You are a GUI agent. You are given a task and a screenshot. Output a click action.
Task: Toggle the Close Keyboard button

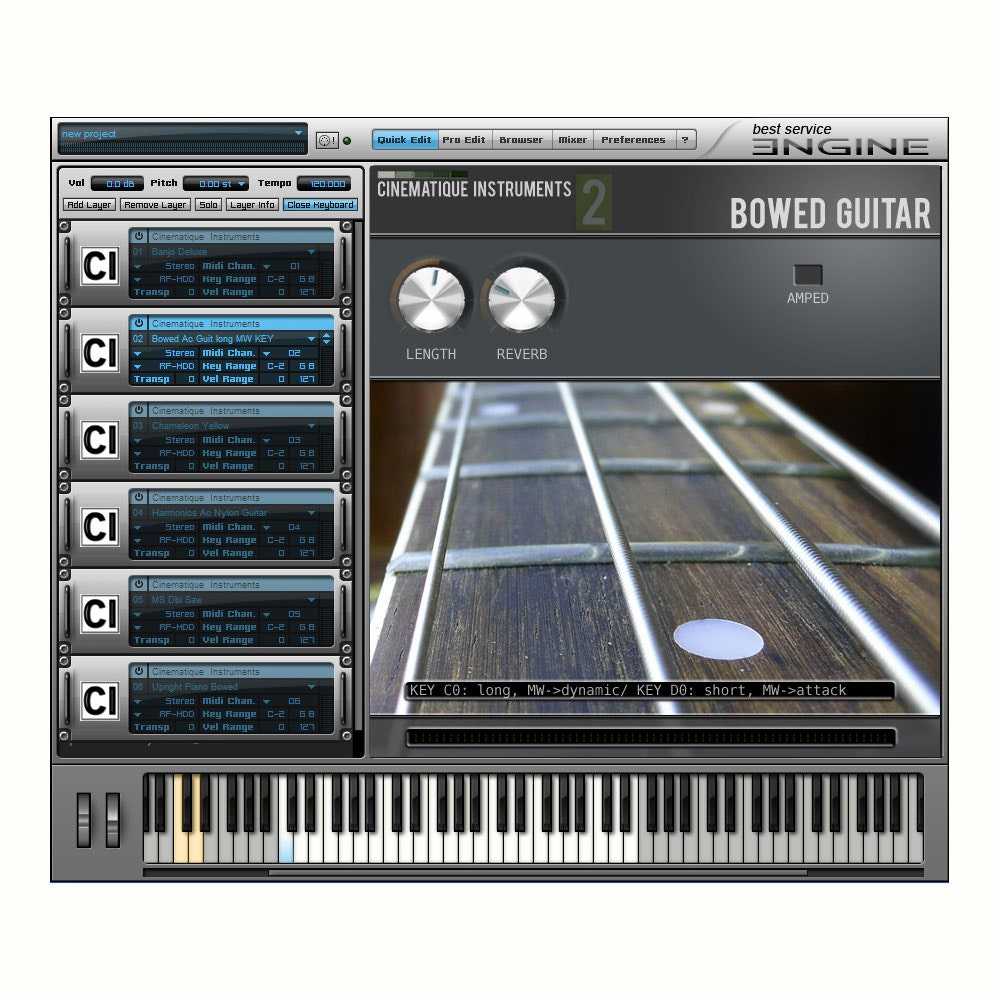320,205
